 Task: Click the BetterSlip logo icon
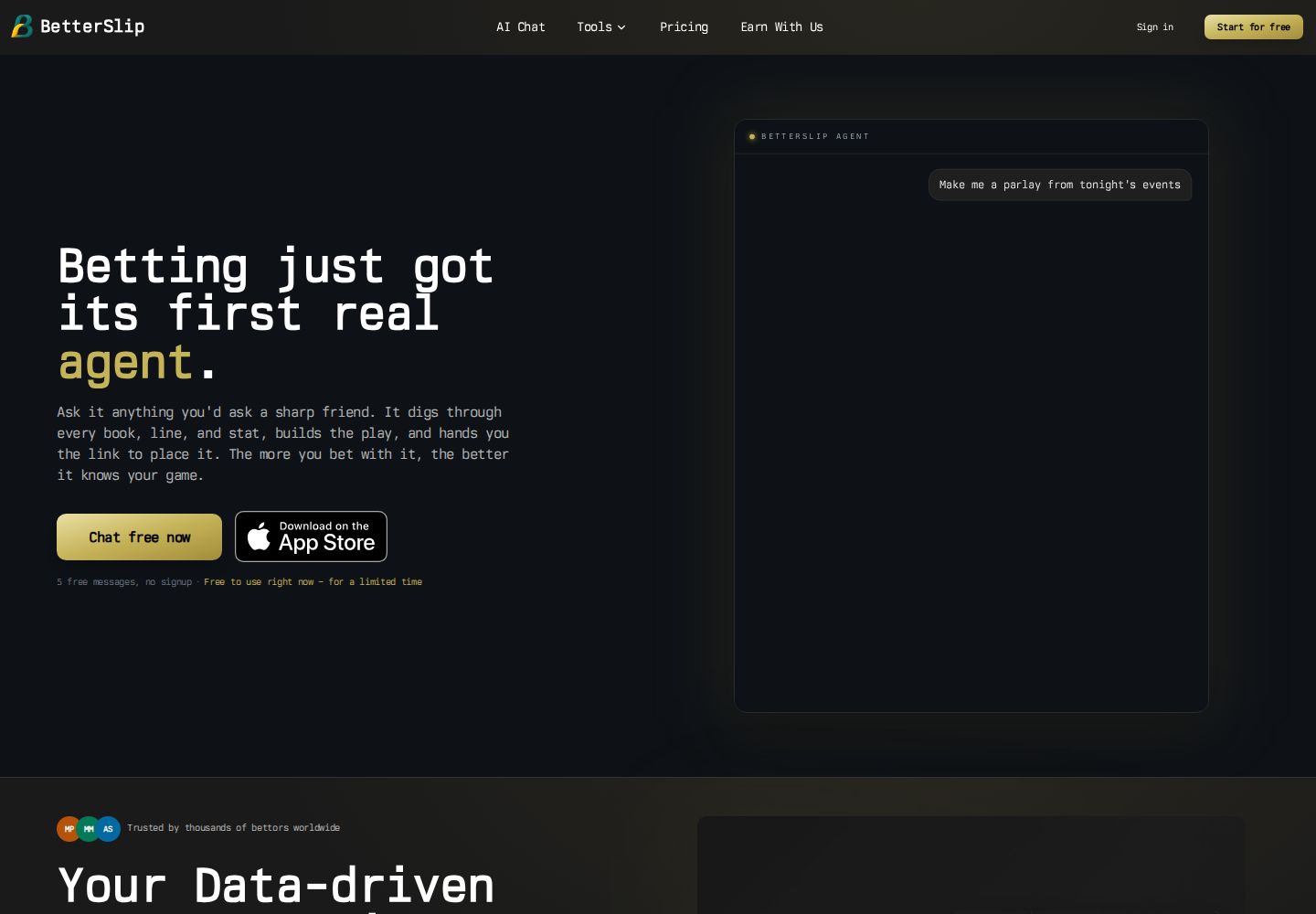tap(22, 27)
